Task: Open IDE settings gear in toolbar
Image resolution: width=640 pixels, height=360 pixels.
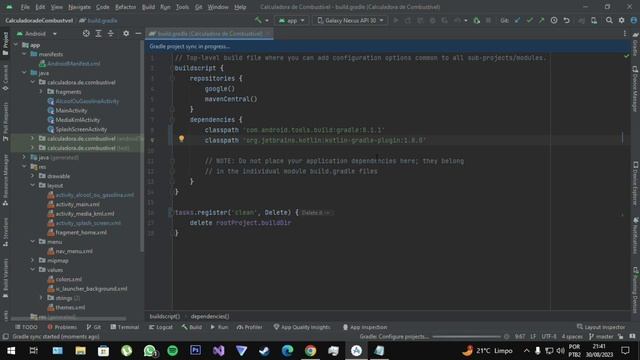Action: (x=621, y=20)
